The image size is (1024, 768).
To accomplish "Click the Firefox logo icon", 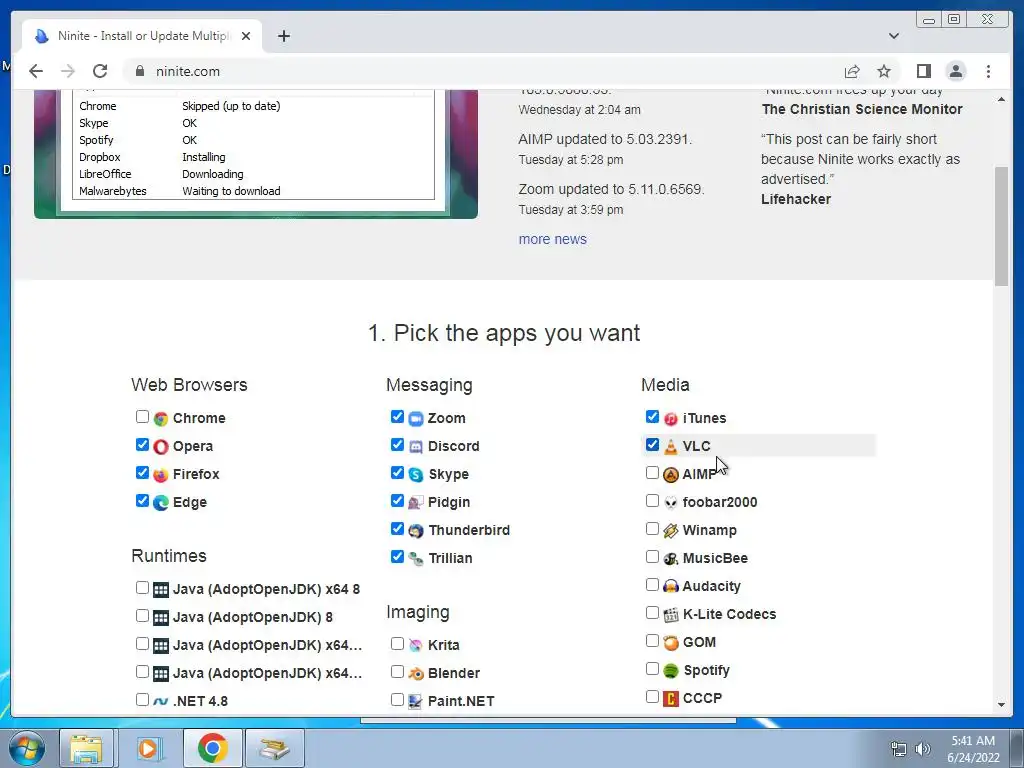I will tap(161, 475).
